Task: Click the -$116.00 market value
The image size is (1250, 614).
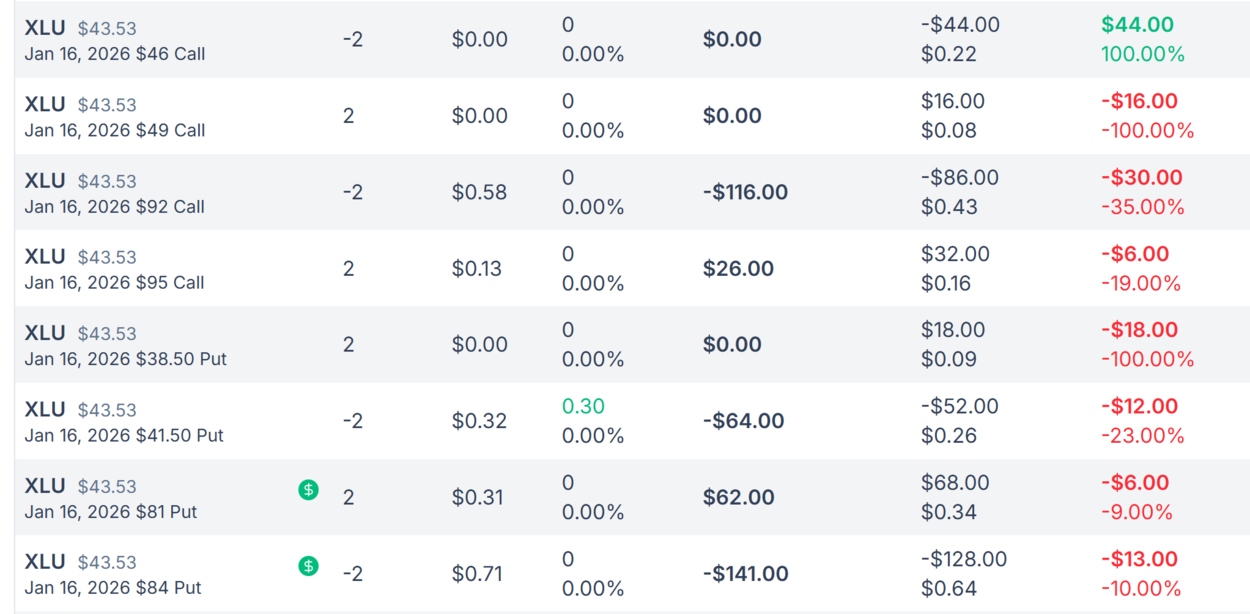Action: pyautogui.click(x=745, y=192)
